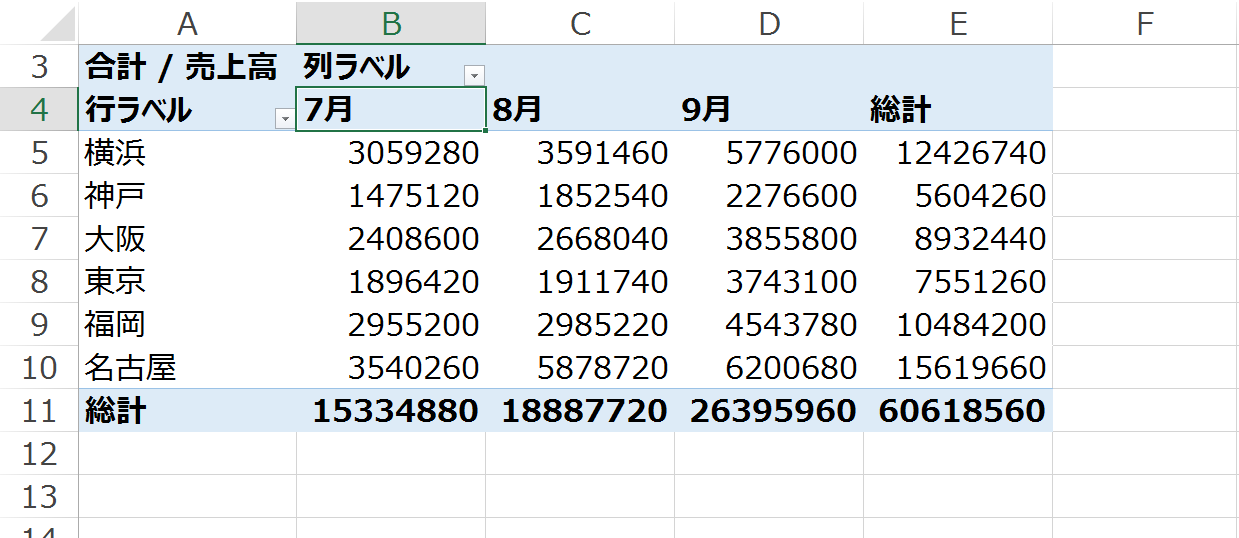
Task: Click cell with value 1852540
Action: (580, 196)
